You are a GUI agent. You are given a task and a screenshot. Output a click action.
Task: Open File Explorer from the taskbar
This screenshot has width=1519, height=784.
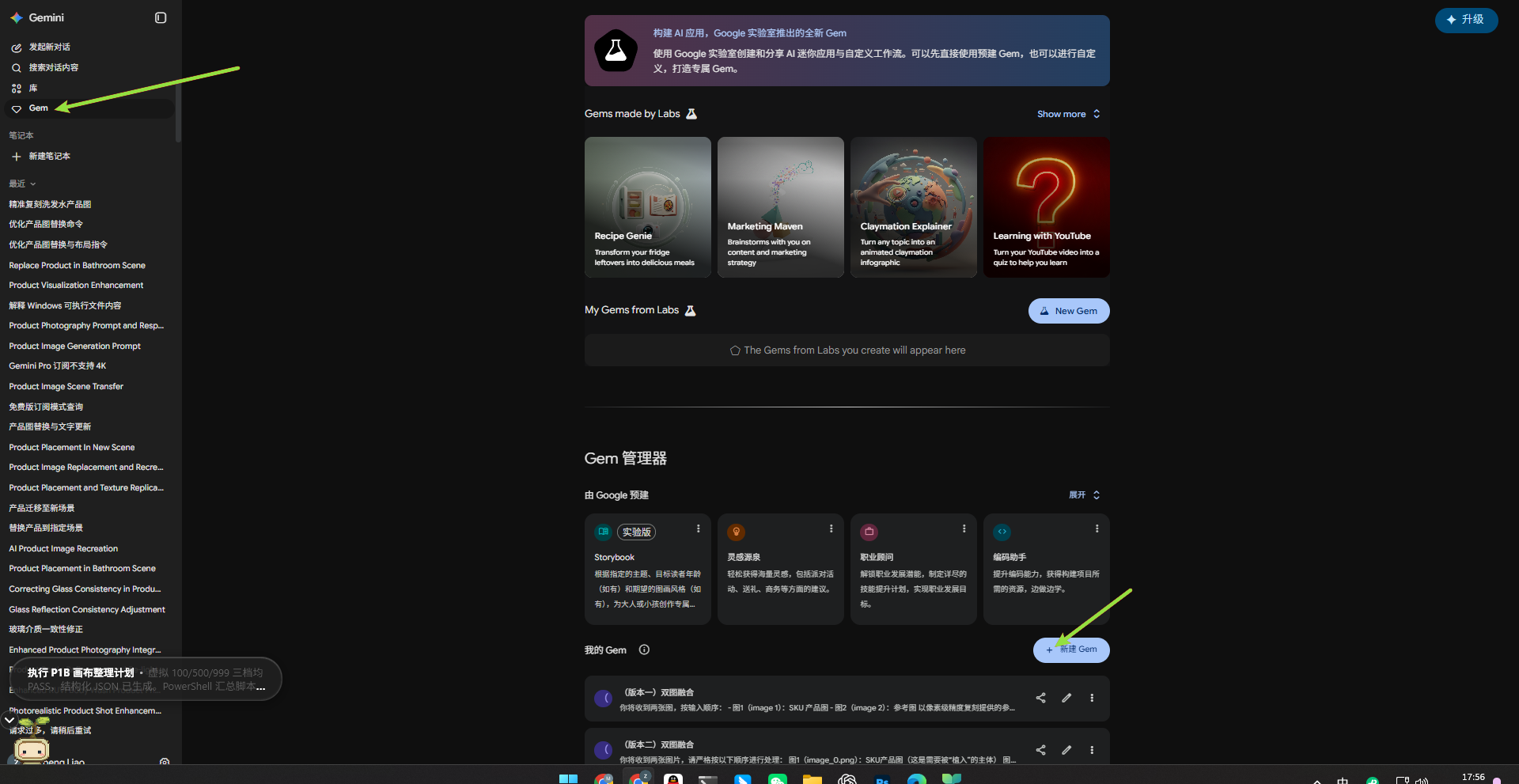pos(813,778)
